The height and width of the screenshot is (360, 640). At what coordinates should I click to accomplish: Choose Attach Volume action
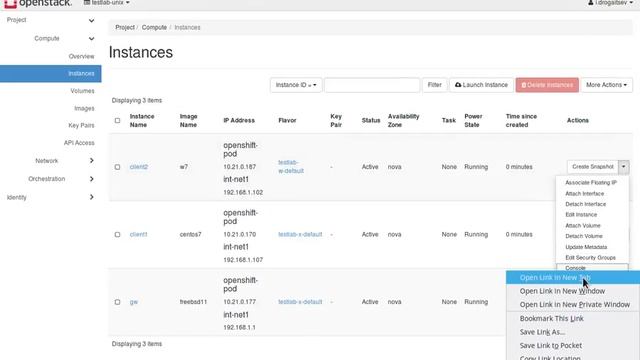(582, 226)
